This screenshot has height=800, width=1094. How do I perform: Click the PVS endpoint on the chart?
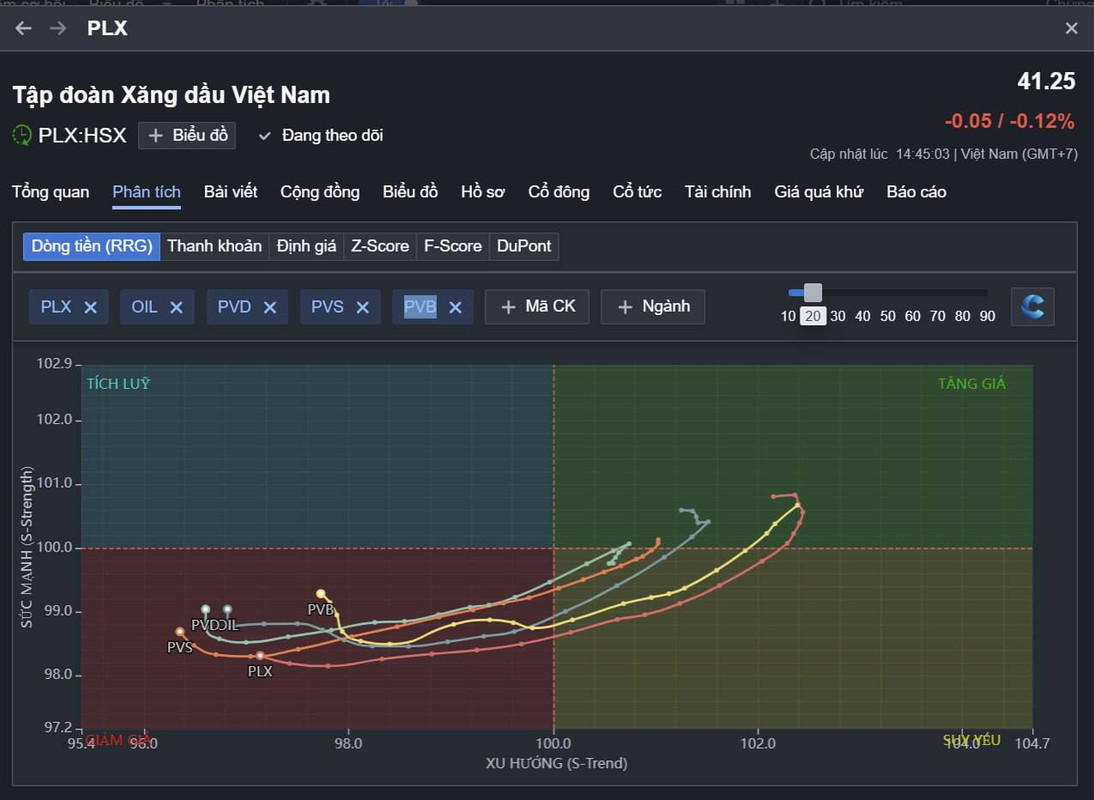180,632
